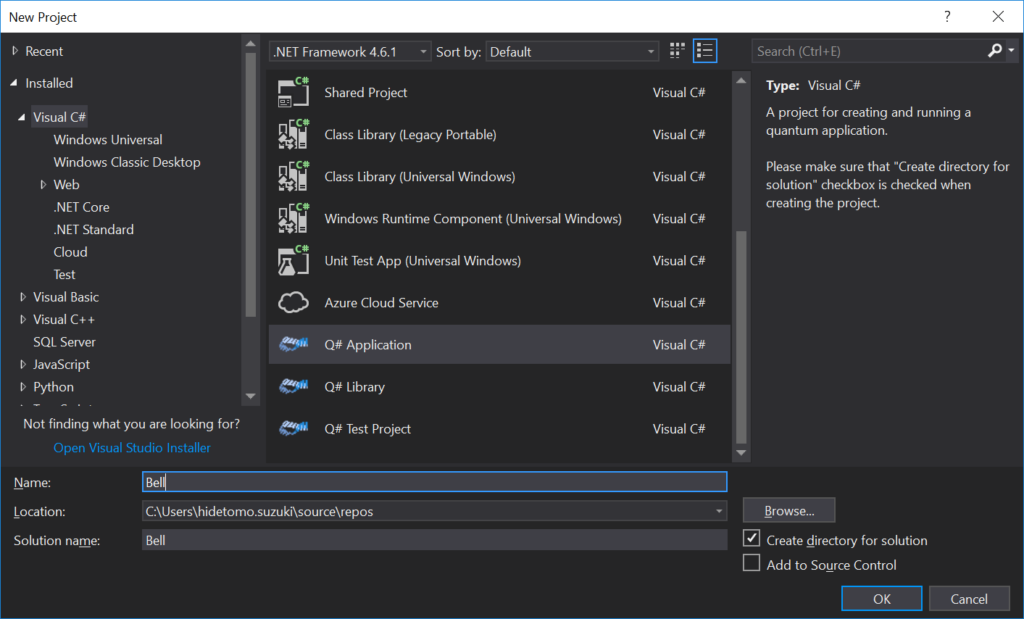Screen dimensions: 1024x619
Task: Select Azure Cloud Service template text
Action: (381, 302)
